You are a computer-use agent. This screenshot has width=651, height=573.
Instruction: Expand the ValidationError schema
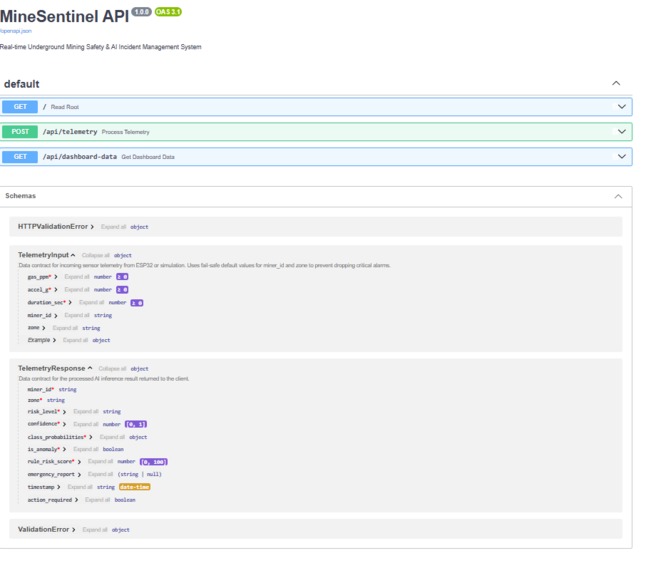tap(73, 530)
